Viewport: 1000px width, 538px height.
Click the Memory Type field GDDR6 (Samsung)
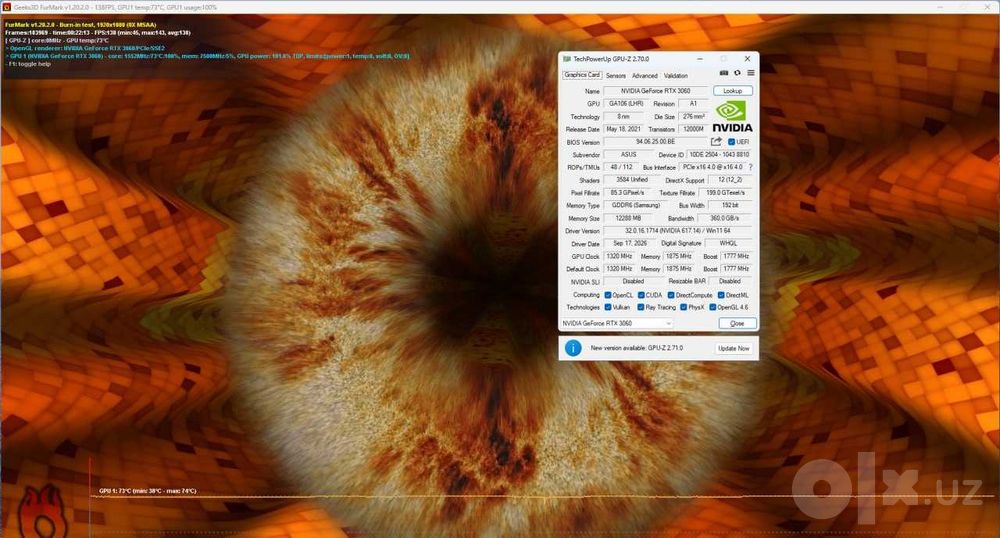[636, 205]
